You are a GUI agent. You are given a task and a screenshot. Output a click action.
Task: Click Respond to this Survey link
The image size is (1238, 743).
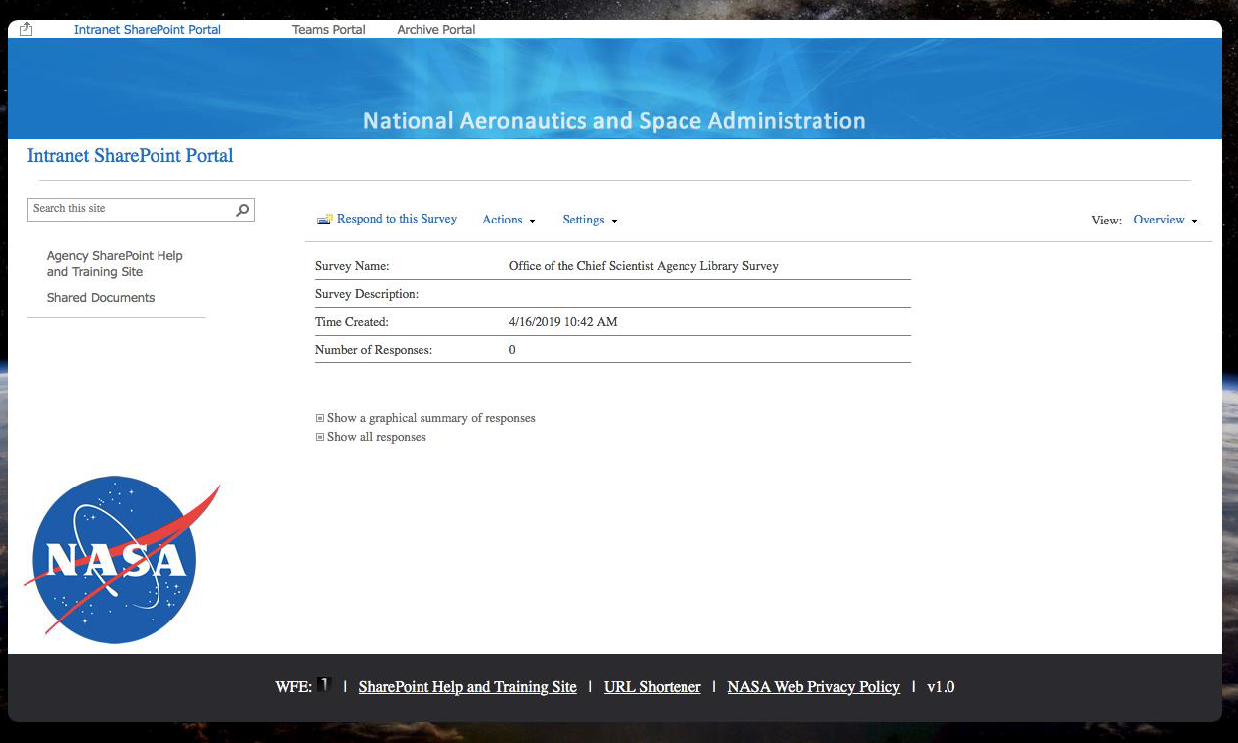pos(396,219)
